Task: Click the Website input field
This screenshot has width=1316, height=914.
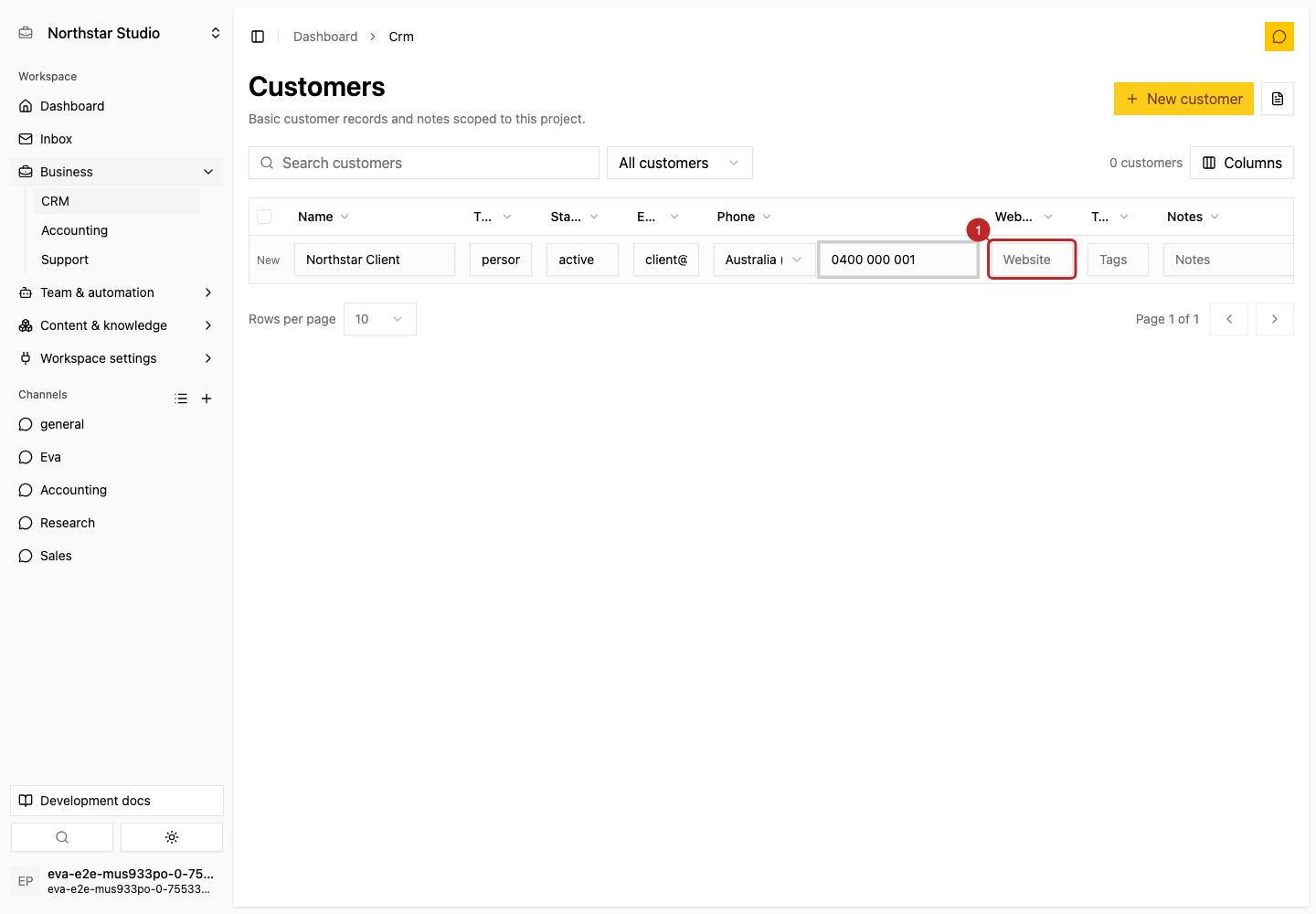Action: point(1032,260)
